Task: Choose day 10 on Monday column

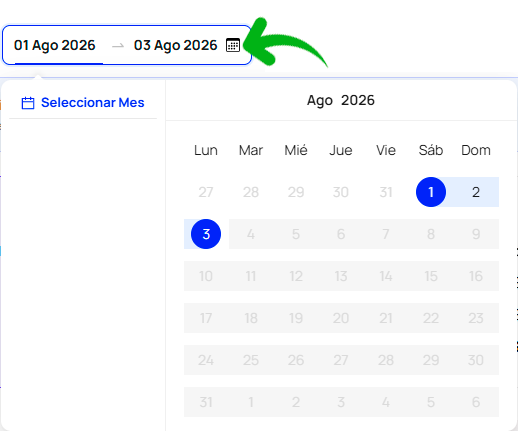Action: [x=206, y=276]
